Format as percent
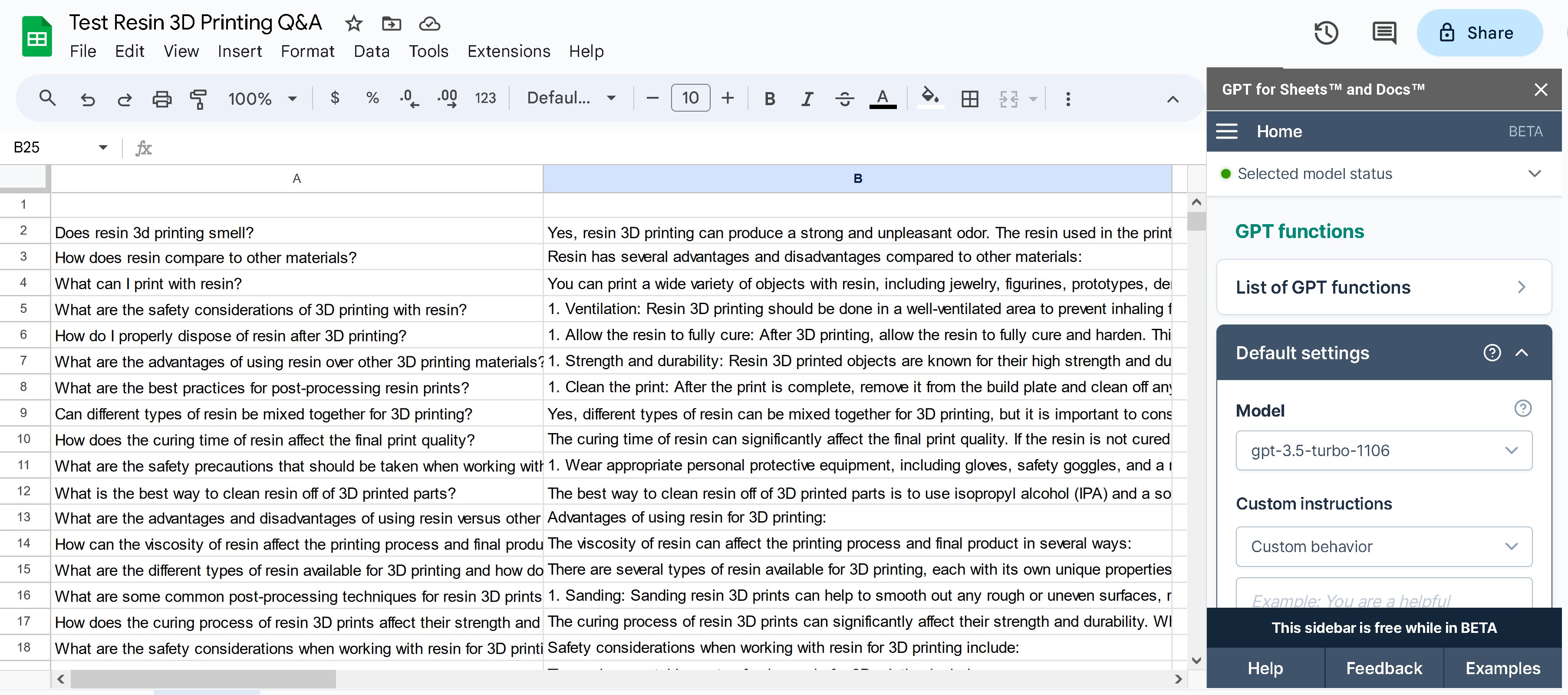Screen dimensions: 1568x695 coord(372,98)
